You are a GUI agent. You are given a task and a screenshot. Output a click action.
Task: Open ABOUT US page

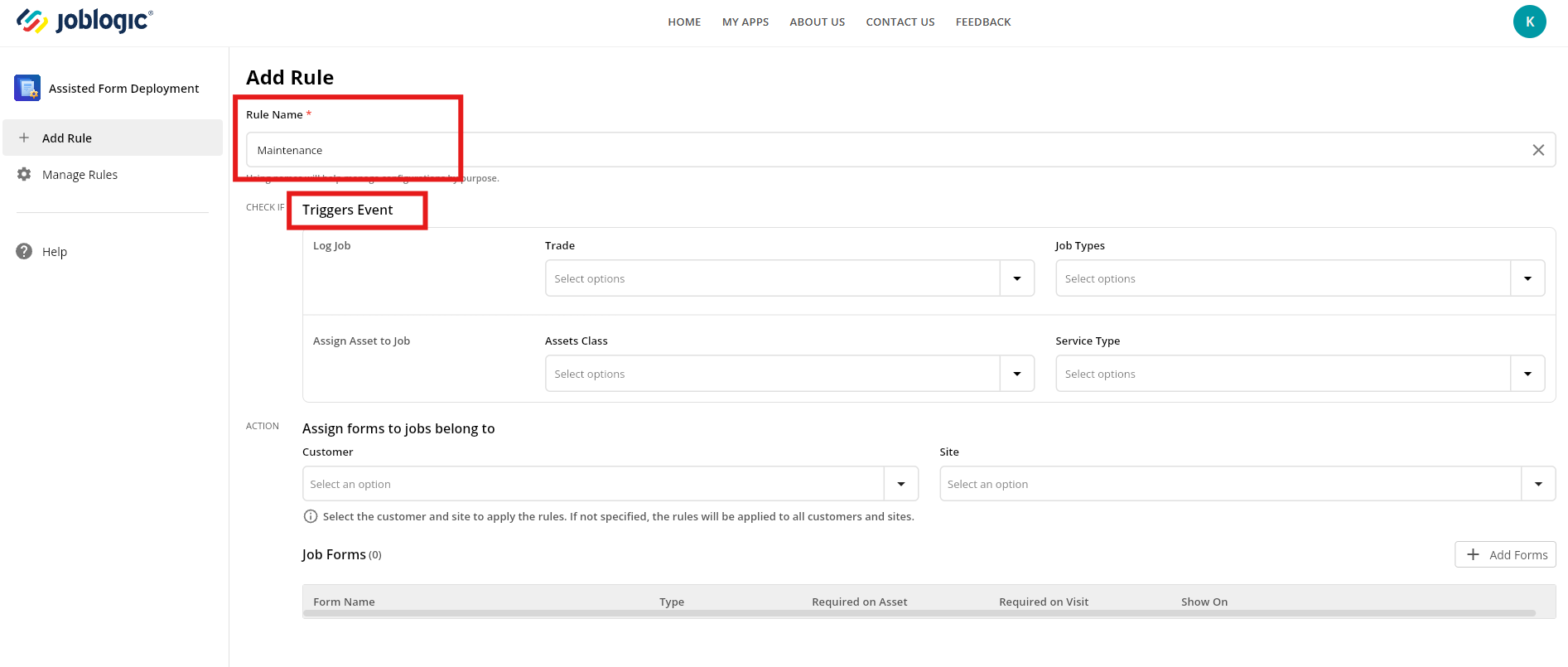818,22
